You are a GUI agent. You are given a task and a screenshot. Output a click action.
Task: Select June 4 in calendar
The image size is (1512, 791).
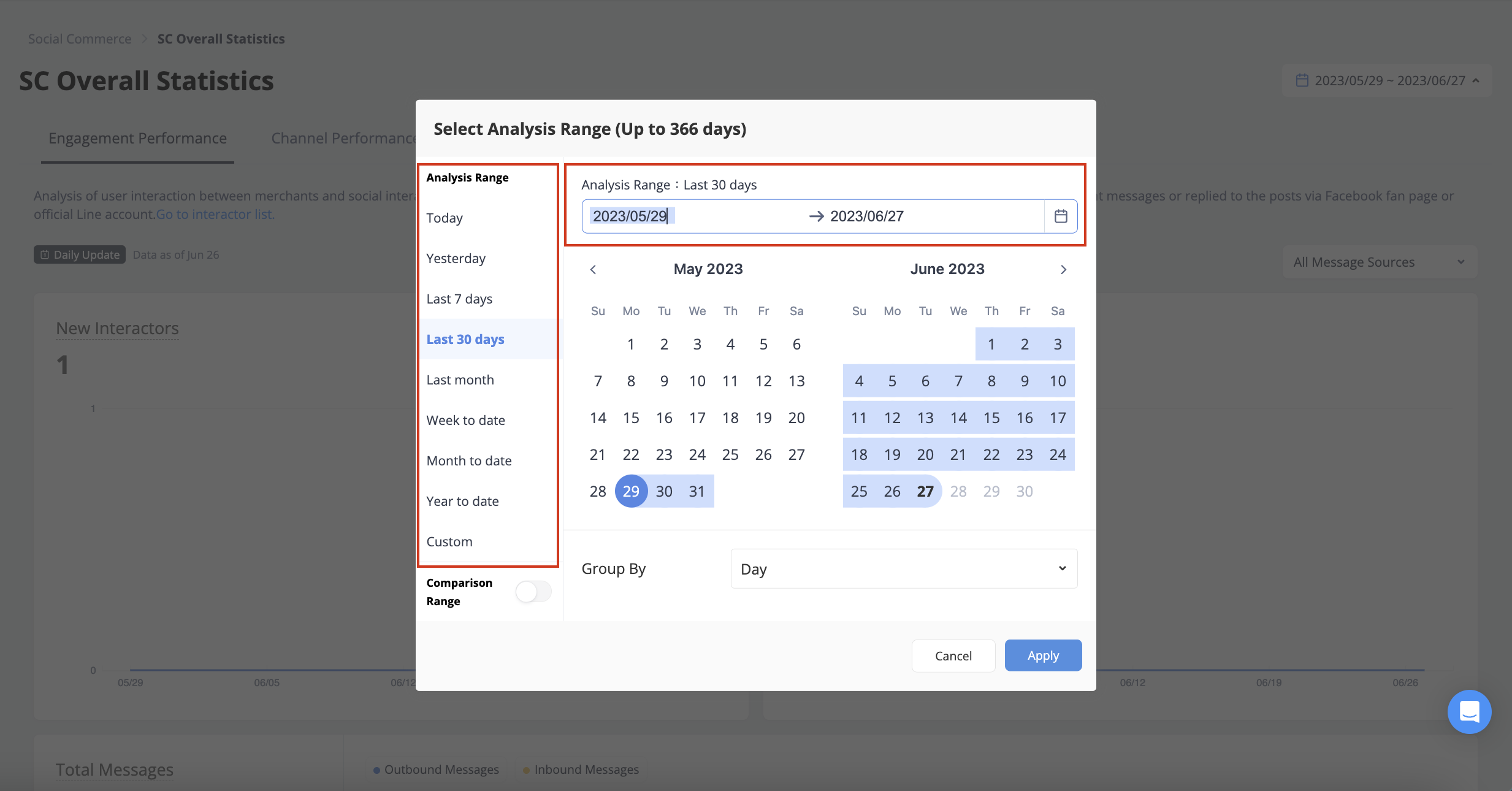[859, 381]
